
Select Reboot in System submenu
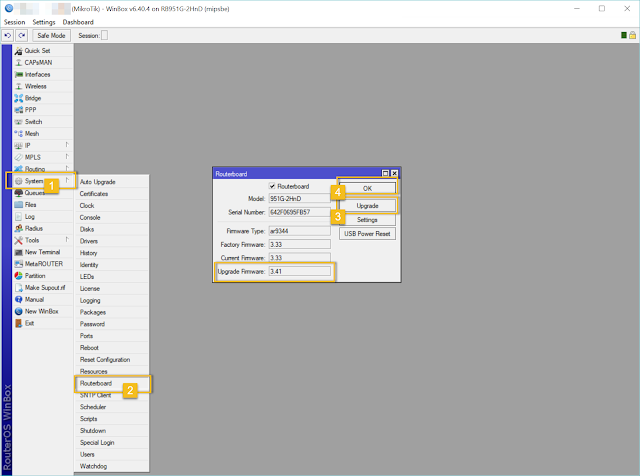[111, 348]
